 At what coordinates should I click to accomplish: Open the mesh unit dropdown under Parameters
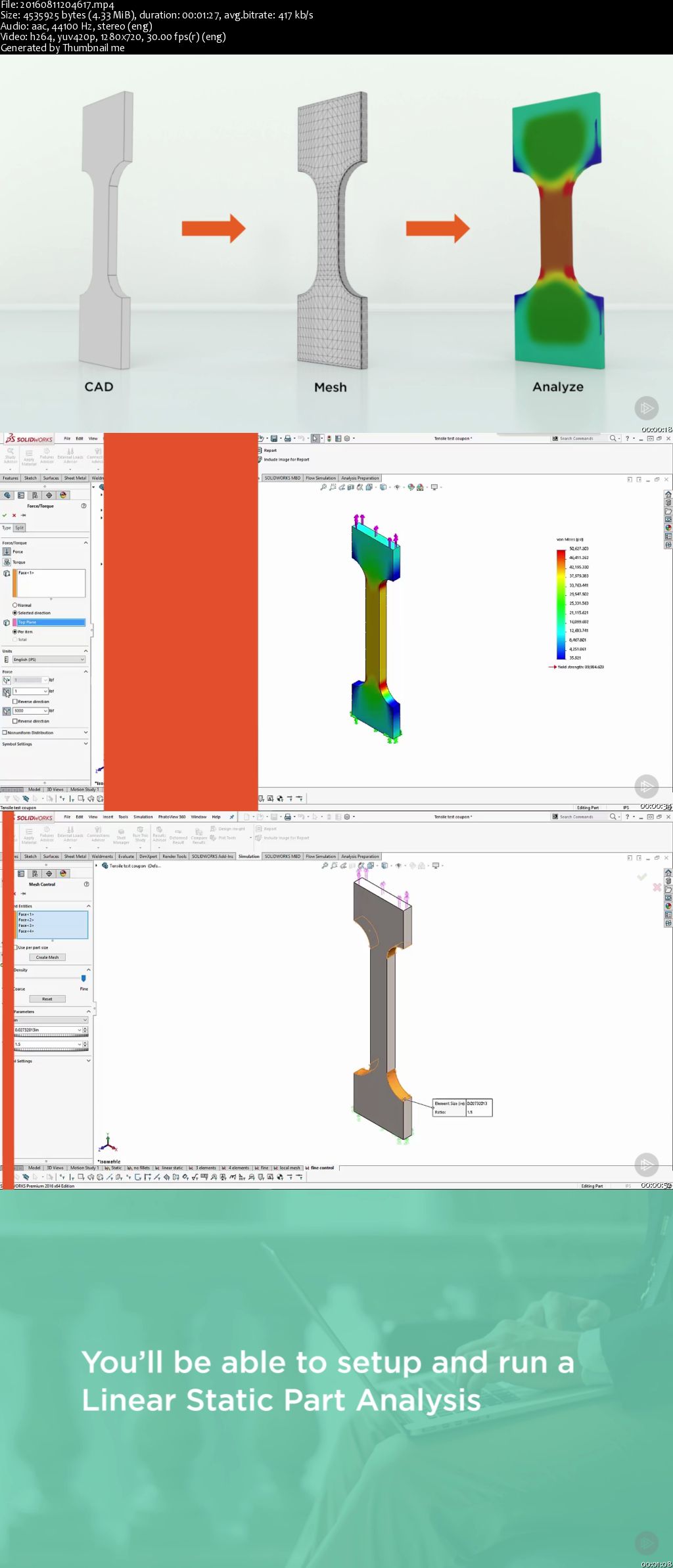tap(51, 1019)
